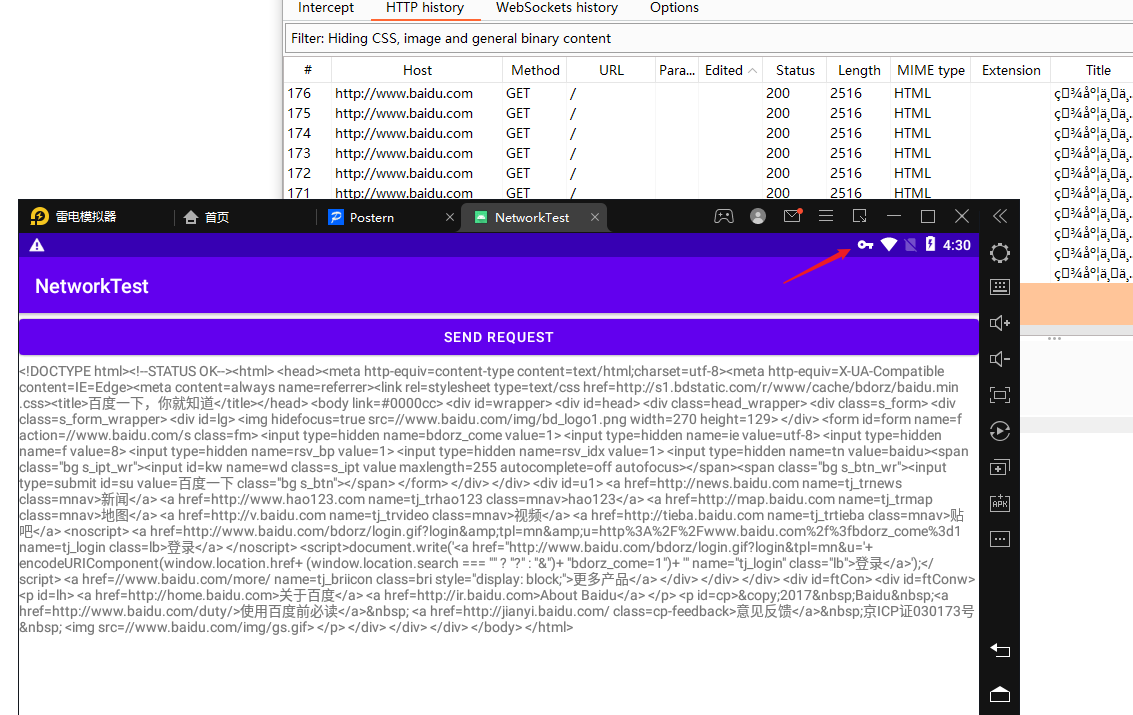Image resolution: width=1133 pixels, height=715 pixels.
Task: Click the window pop-out icon in title bar
Action: point(859,216)
